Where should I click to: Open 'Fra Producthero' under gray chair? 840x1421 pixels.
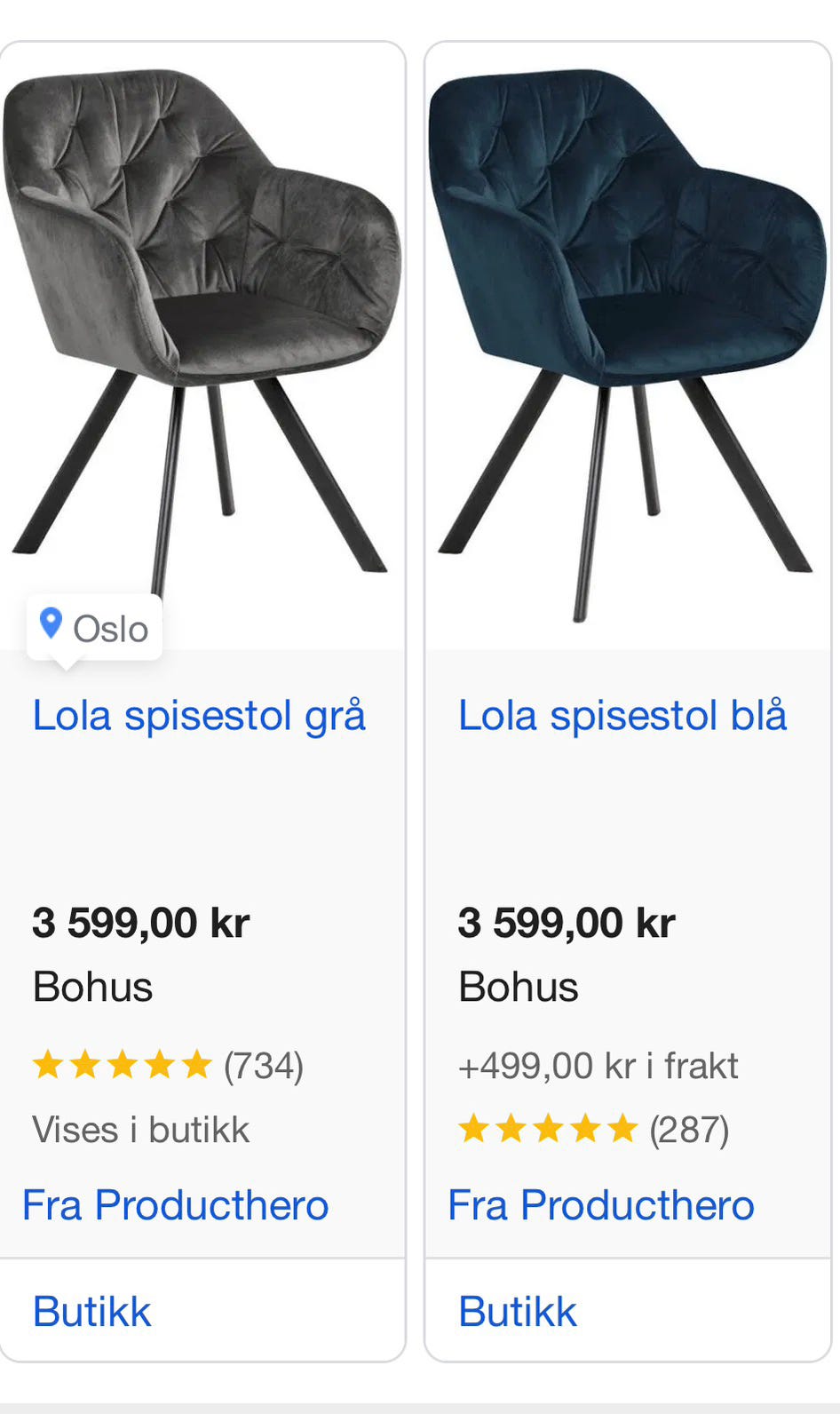pos(176,1205)
